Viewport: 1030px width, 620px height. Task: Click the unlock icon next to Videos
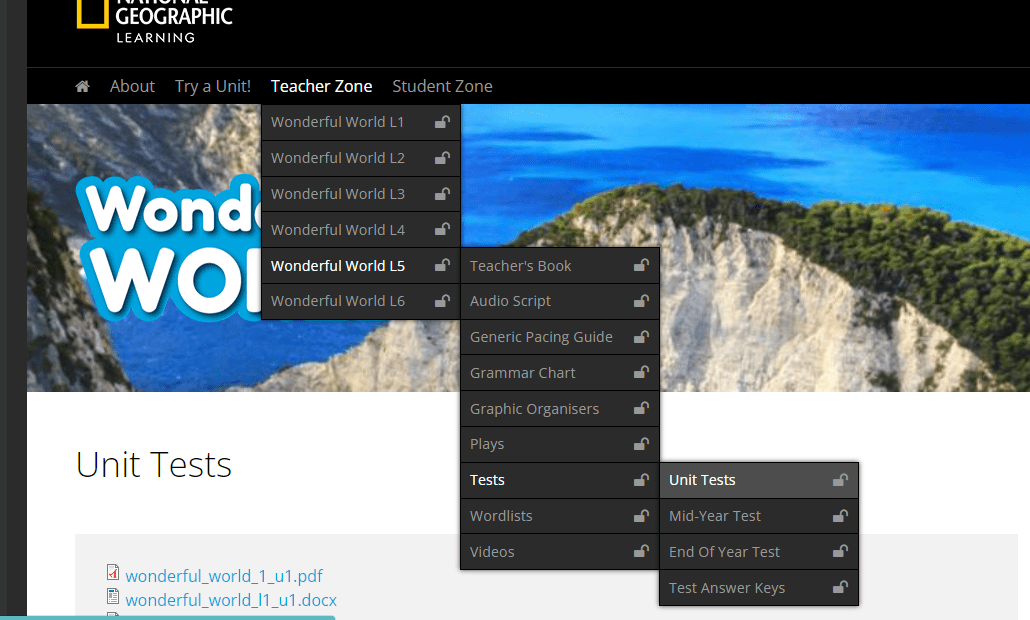point(641,552)
